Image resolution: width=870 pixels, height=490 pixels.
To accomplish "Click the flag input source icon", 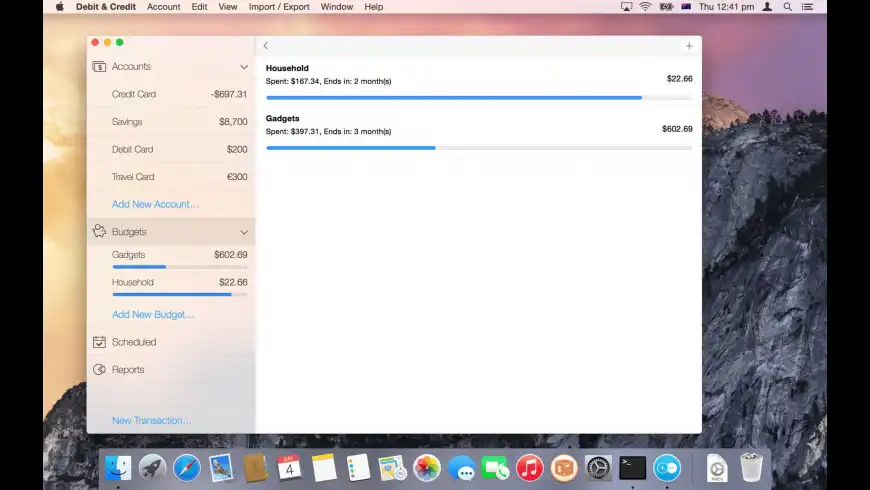I will pyautogui.click(x=686, y=7).
